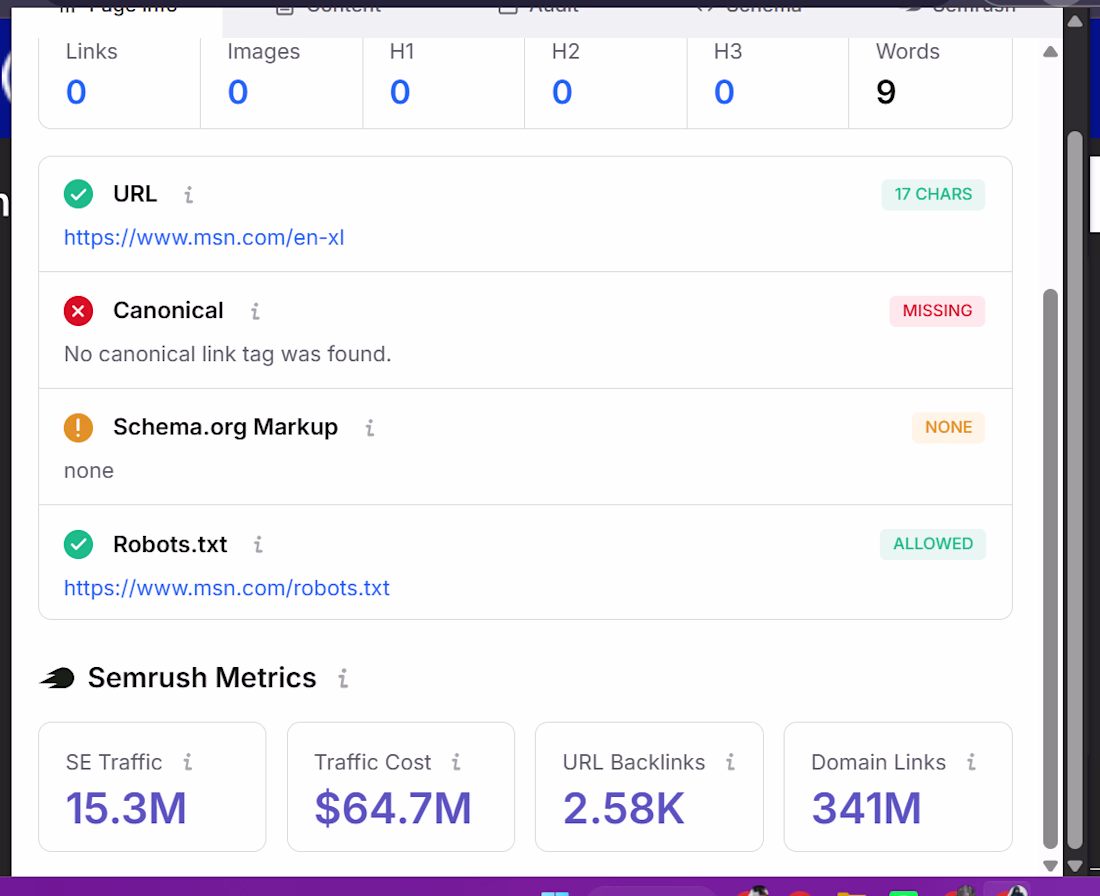Click the 17 CHARS badge
Viewport: 1100px width, 896px height.
pos(933,194)
